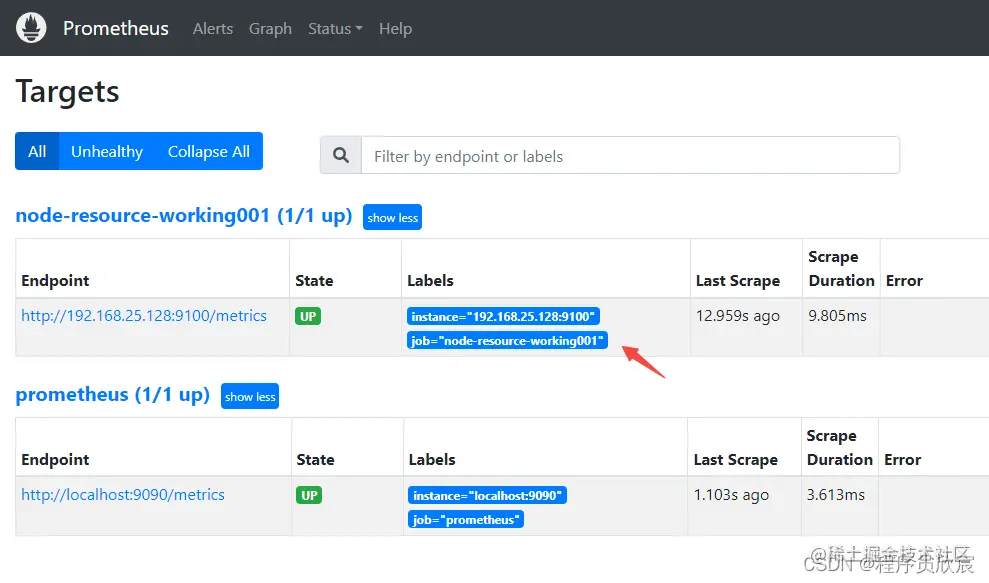This screenshot has height=583, width=989.
Task: Click Error column header in node-resource-working001 table
Action: pos(904,281)
